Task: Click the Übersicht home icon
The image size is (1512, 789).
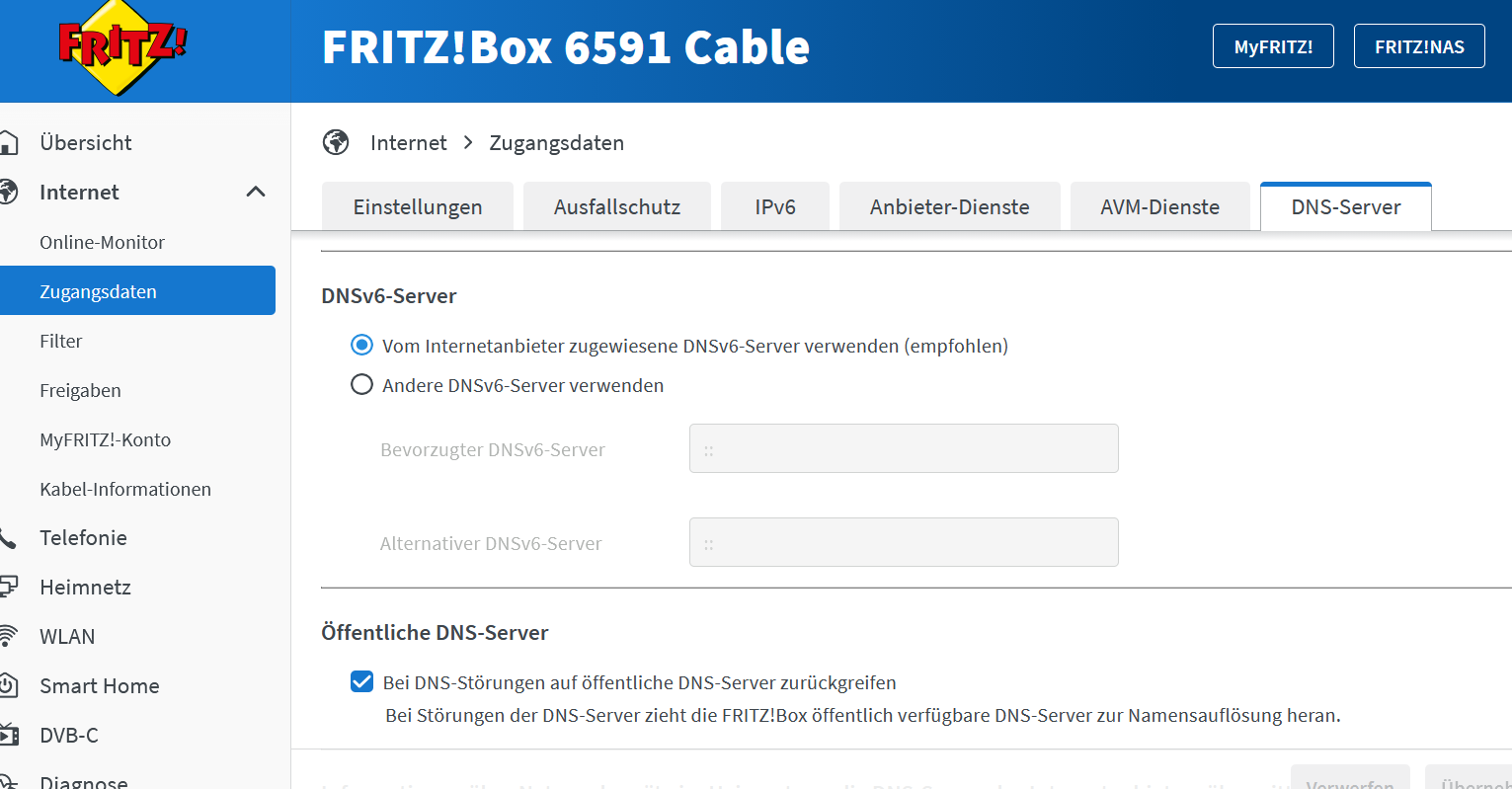Action: 8,143
